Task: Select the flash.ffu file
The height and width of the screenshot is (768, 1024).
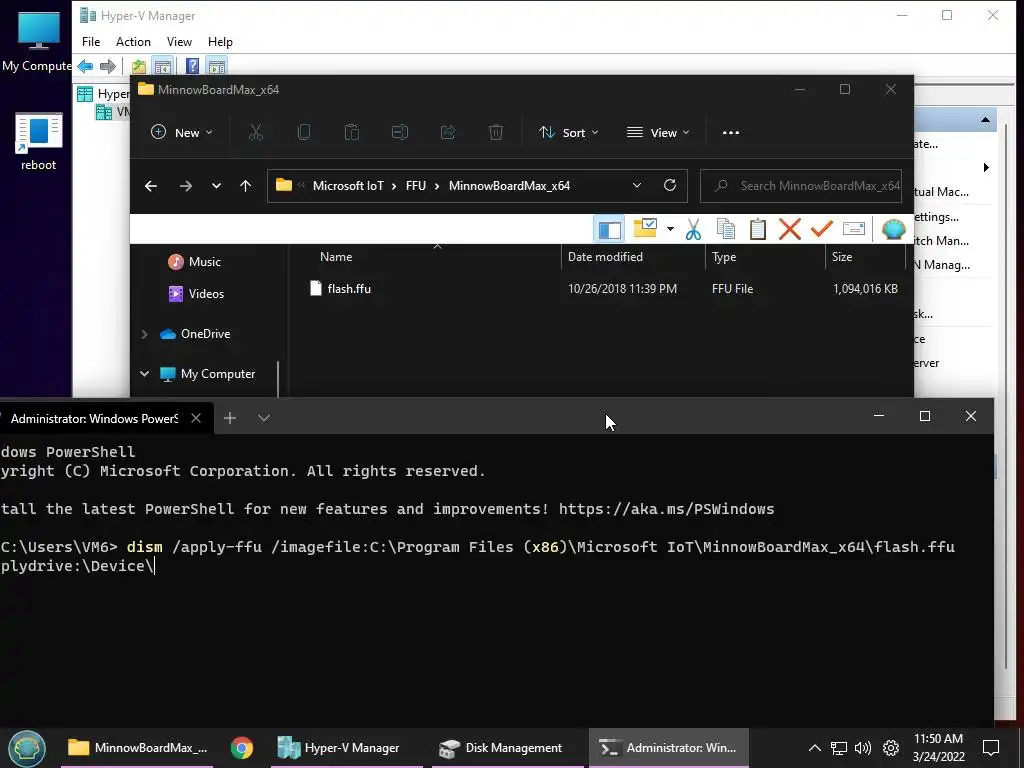Action: pos(349,289)
